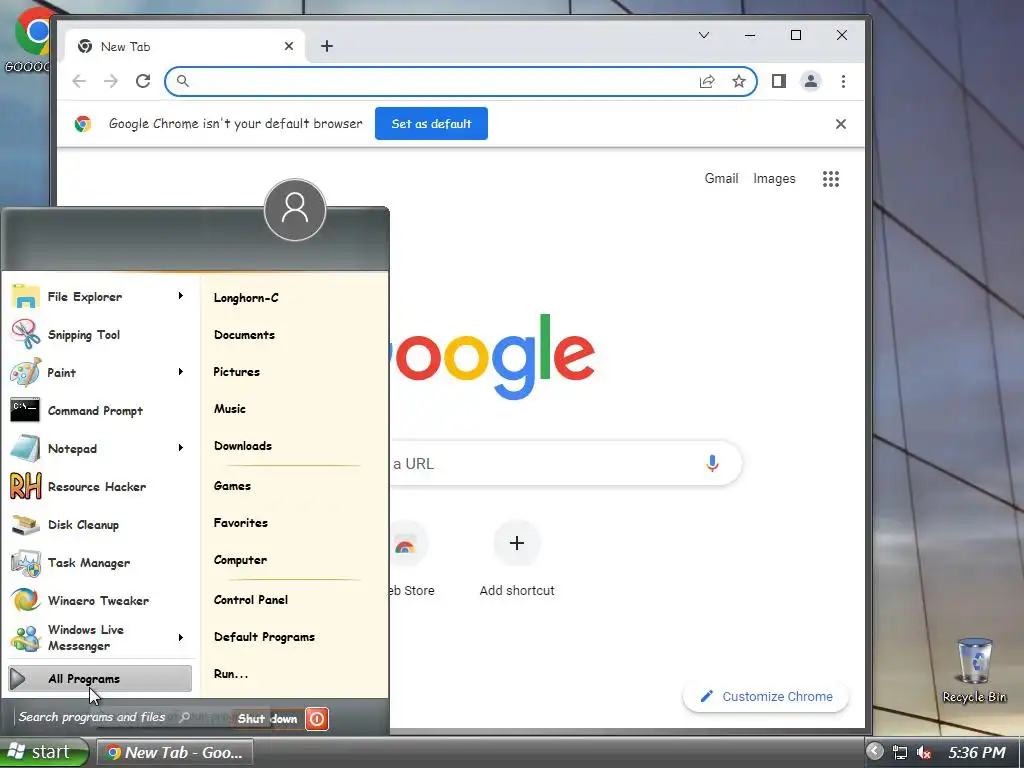Toggle Chrome side panel
Image resolution: width=1024 pixels, height=768 pixels.
coord(778,81)
